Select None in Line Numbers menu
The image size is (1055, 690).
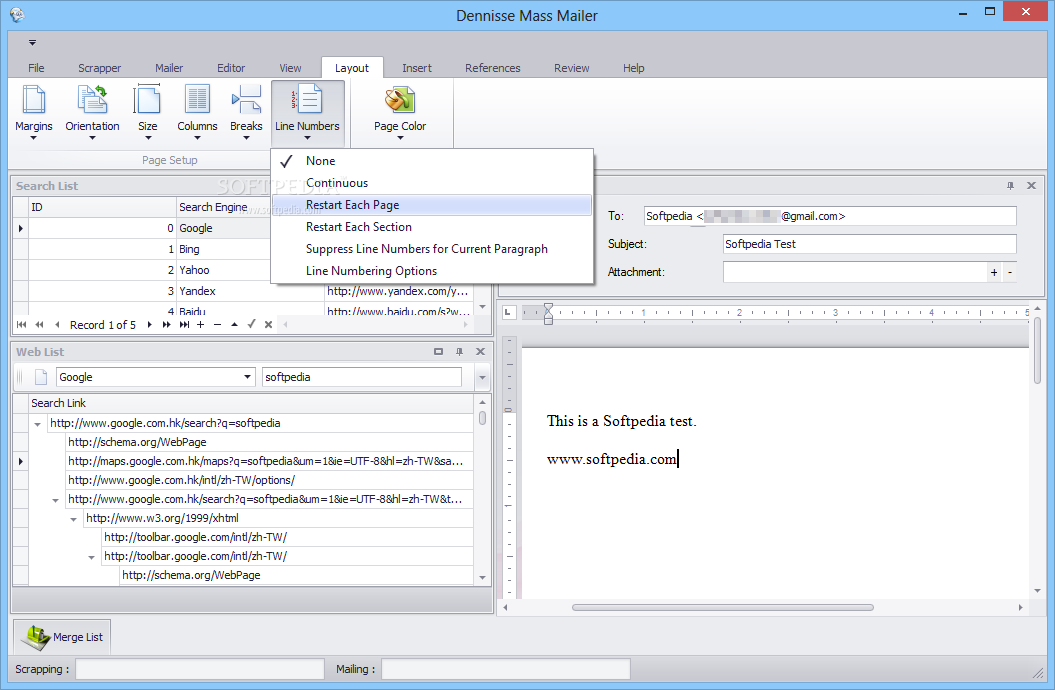click(x=432, y=161)
